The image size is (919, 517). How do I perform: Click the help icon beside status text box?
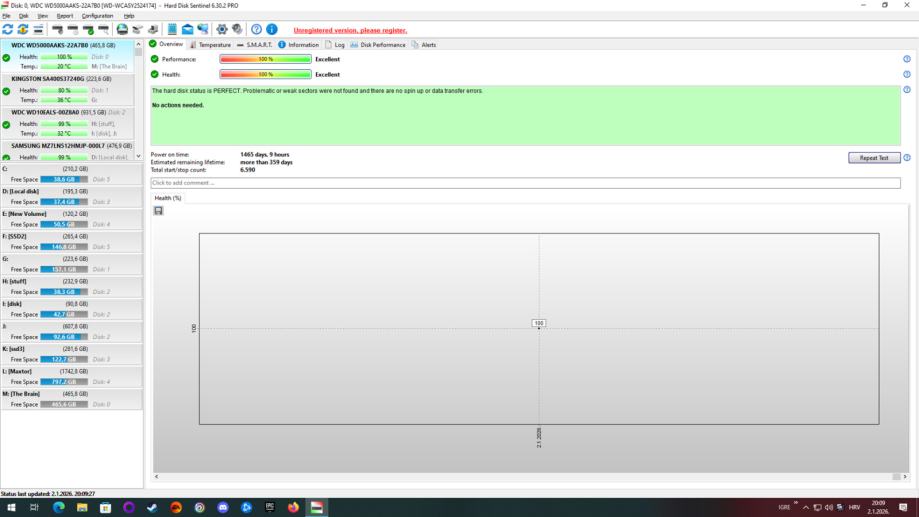pos(907,90)
